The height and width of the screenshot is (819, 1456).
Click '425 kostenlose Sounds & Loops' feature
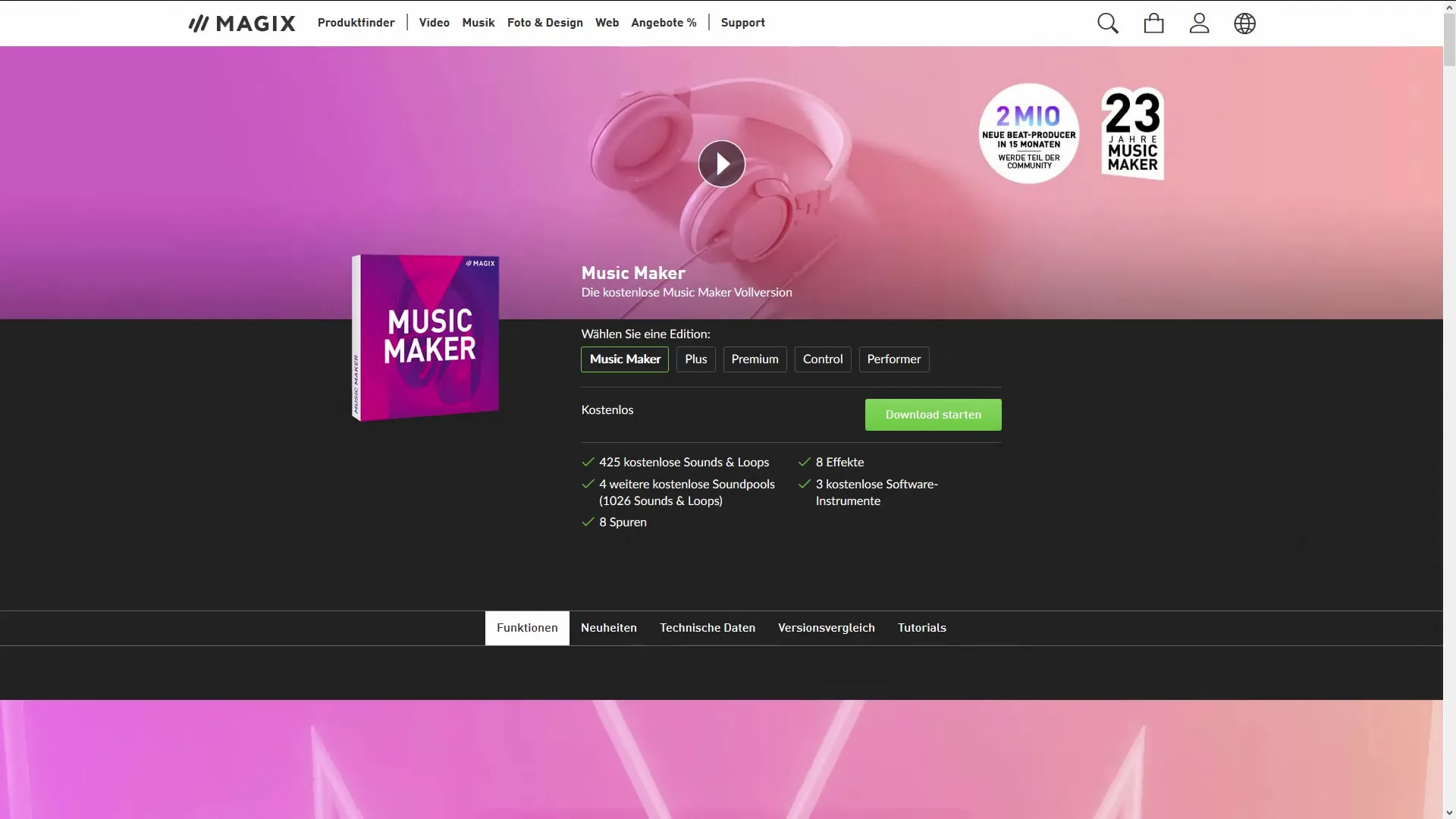[x=683, y=463]
